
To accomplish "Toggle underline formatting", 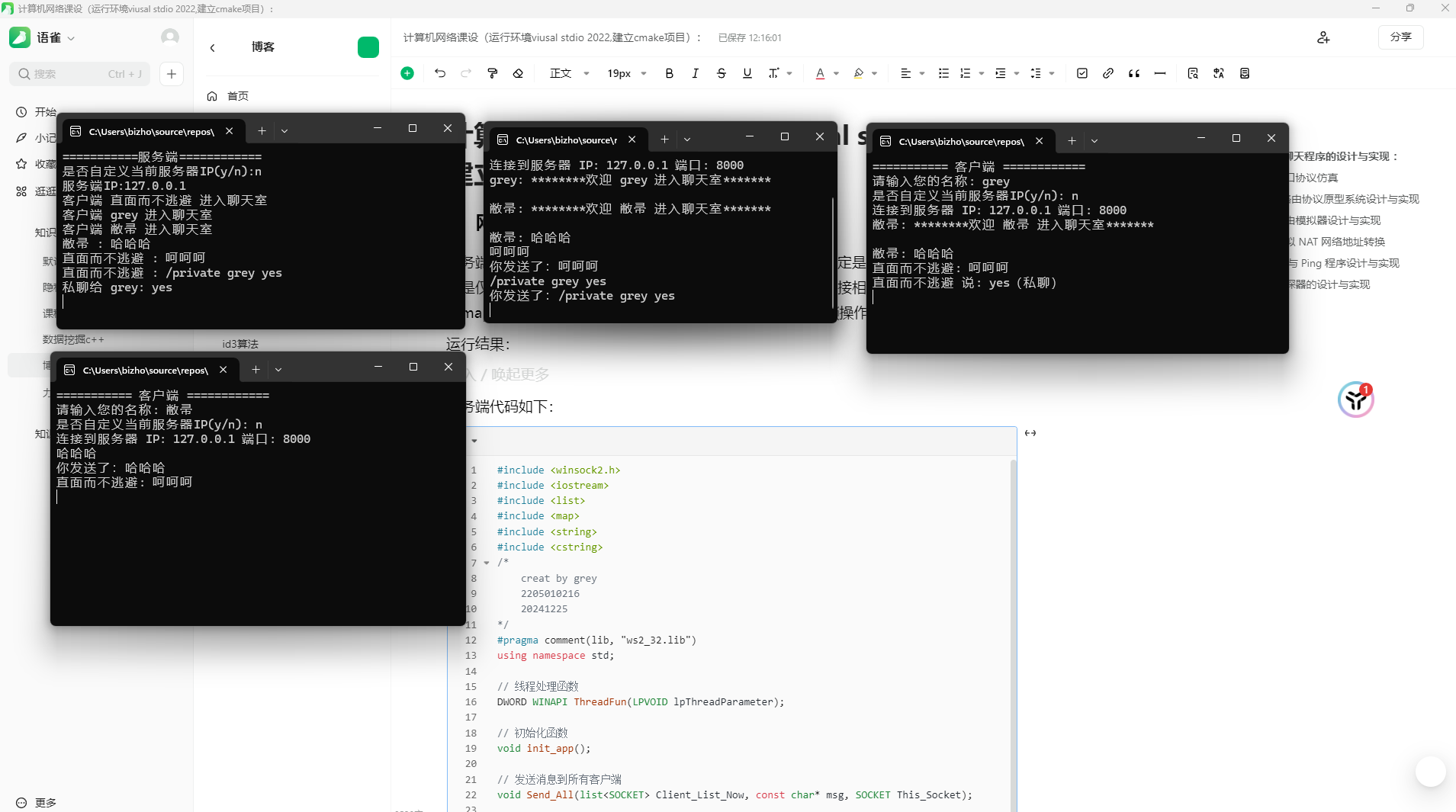I will (x=747, y=73).
